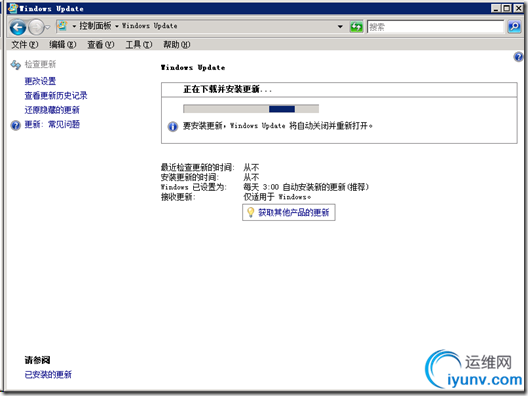Open the 查看(V) menu
Viewport: 528px width, 396px height.
pos(101,44)
